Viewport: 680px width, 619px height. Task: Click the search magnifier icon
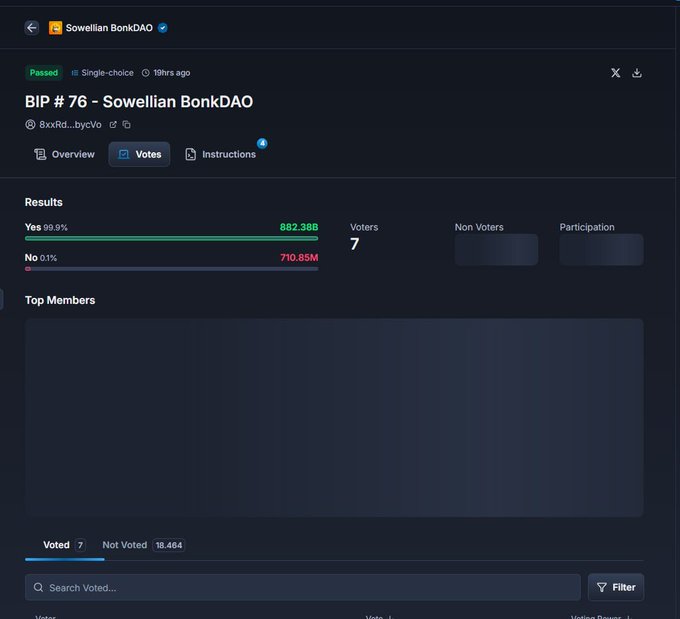coord(38,587)
